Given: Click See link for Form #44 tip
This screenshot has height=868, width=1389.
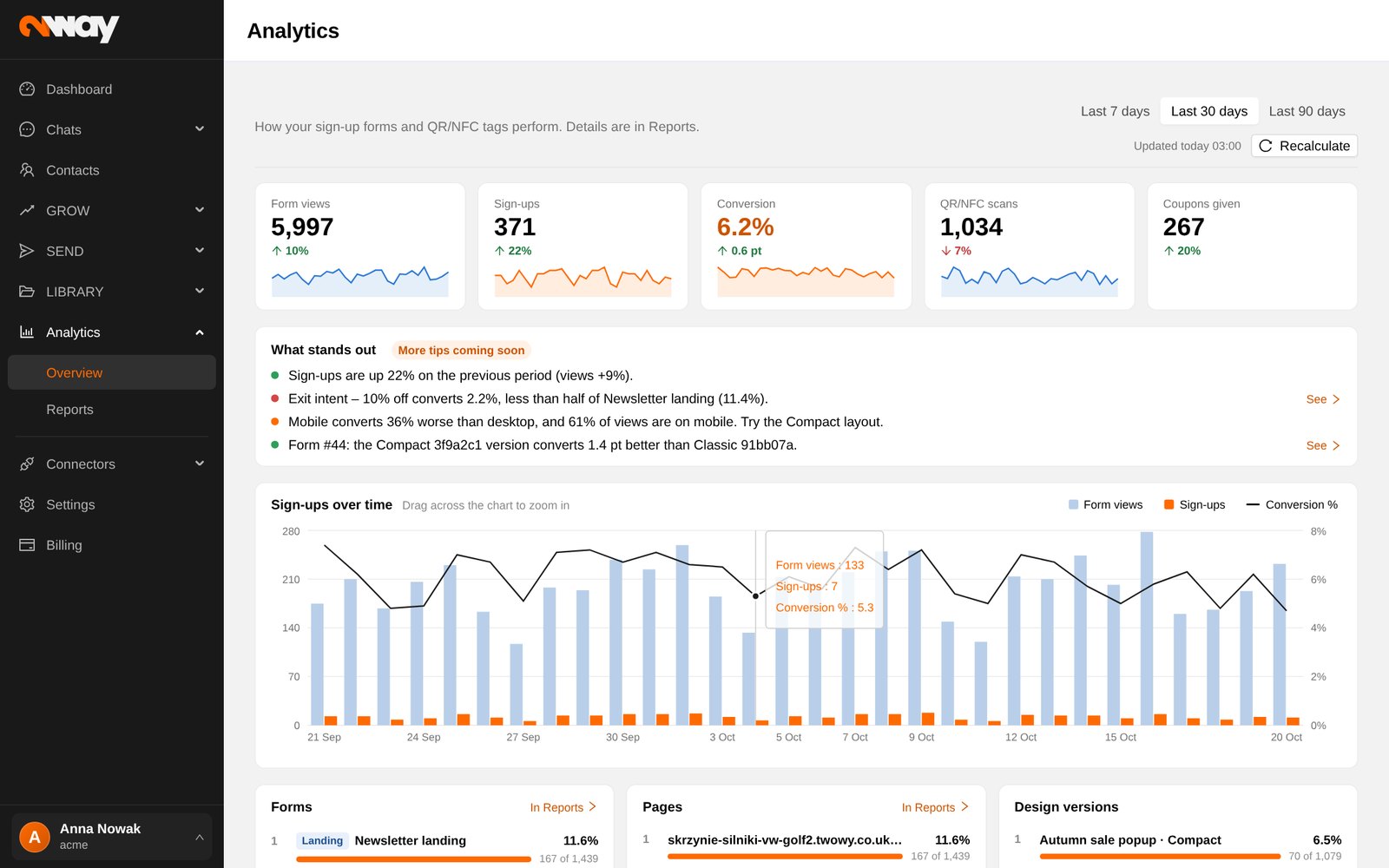Looking at the screenshot, I should pyautogui.click(x=1323, y=445).
